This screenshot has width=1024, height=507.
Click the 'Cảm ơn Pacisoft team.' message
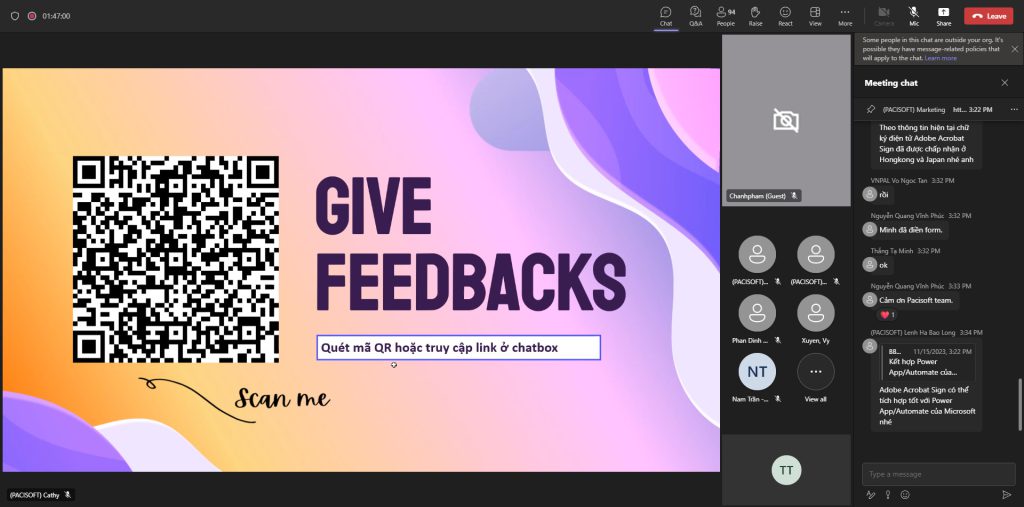click(x=916, y=300)
